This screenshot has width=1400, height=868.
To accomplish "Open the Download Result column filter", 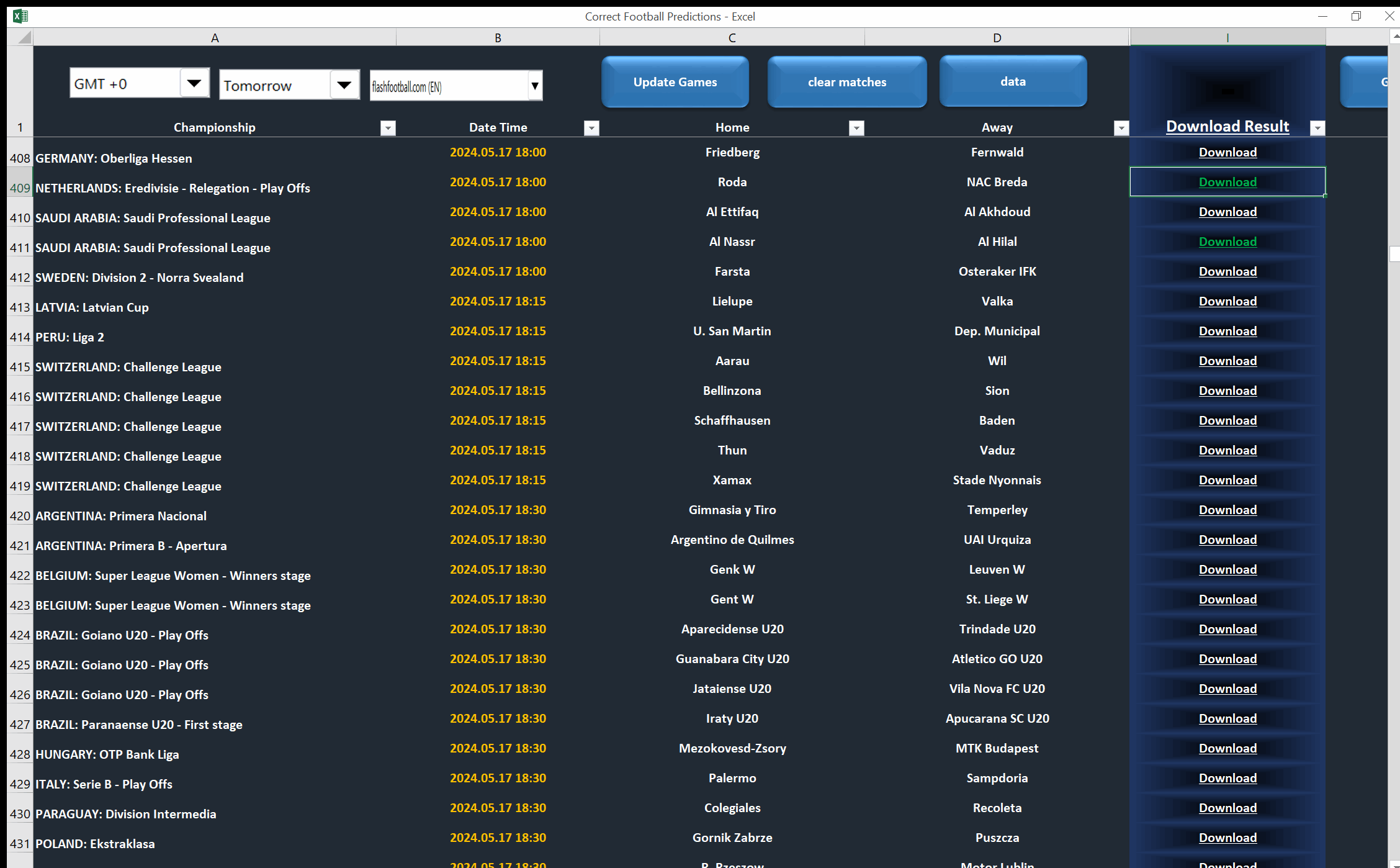I will [x=1317, y=128].
